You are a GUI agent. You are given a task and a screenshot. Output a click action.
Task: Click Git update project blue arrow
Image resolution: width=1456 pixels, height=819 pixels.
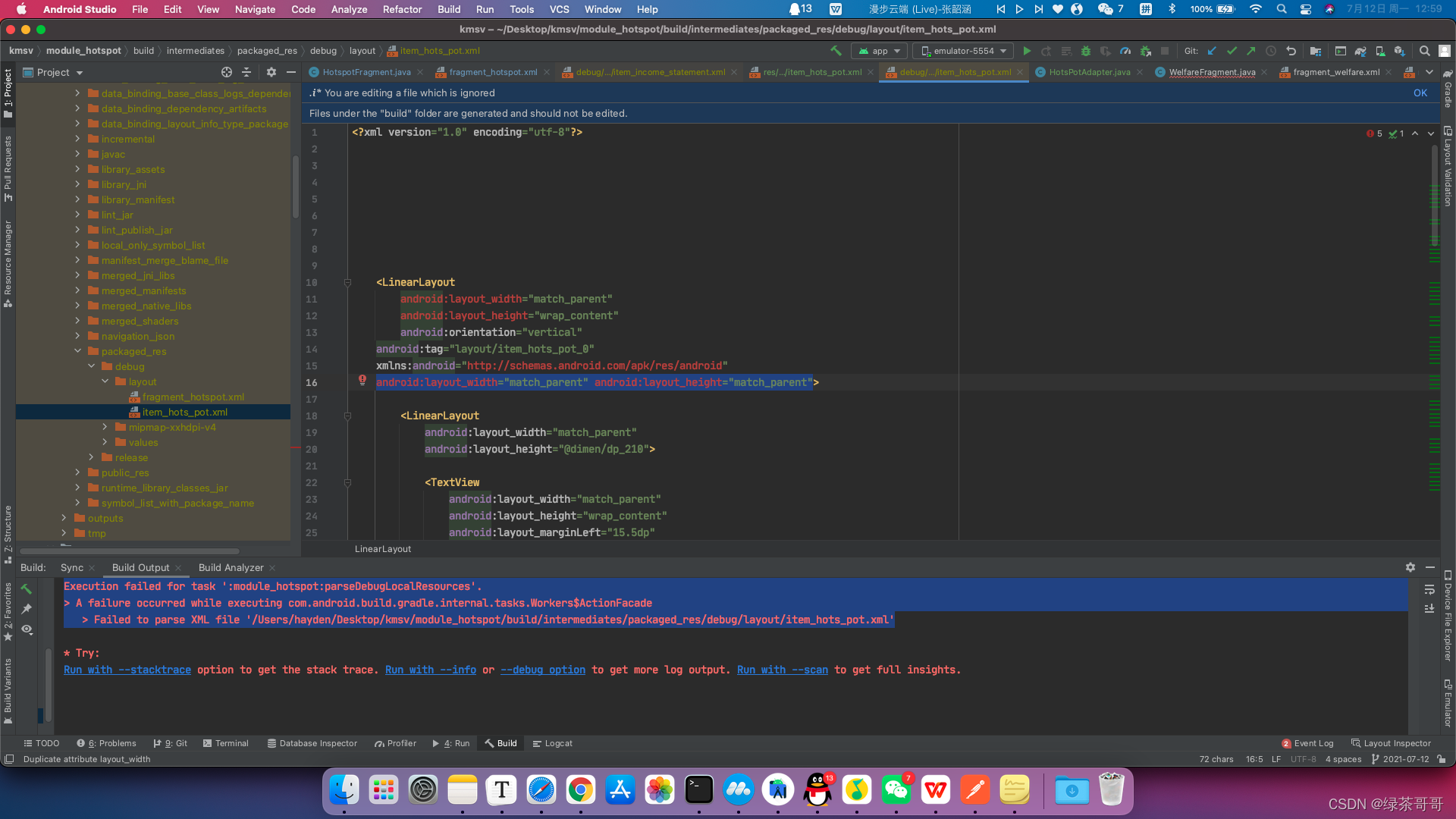click(x=1212, y=51)
